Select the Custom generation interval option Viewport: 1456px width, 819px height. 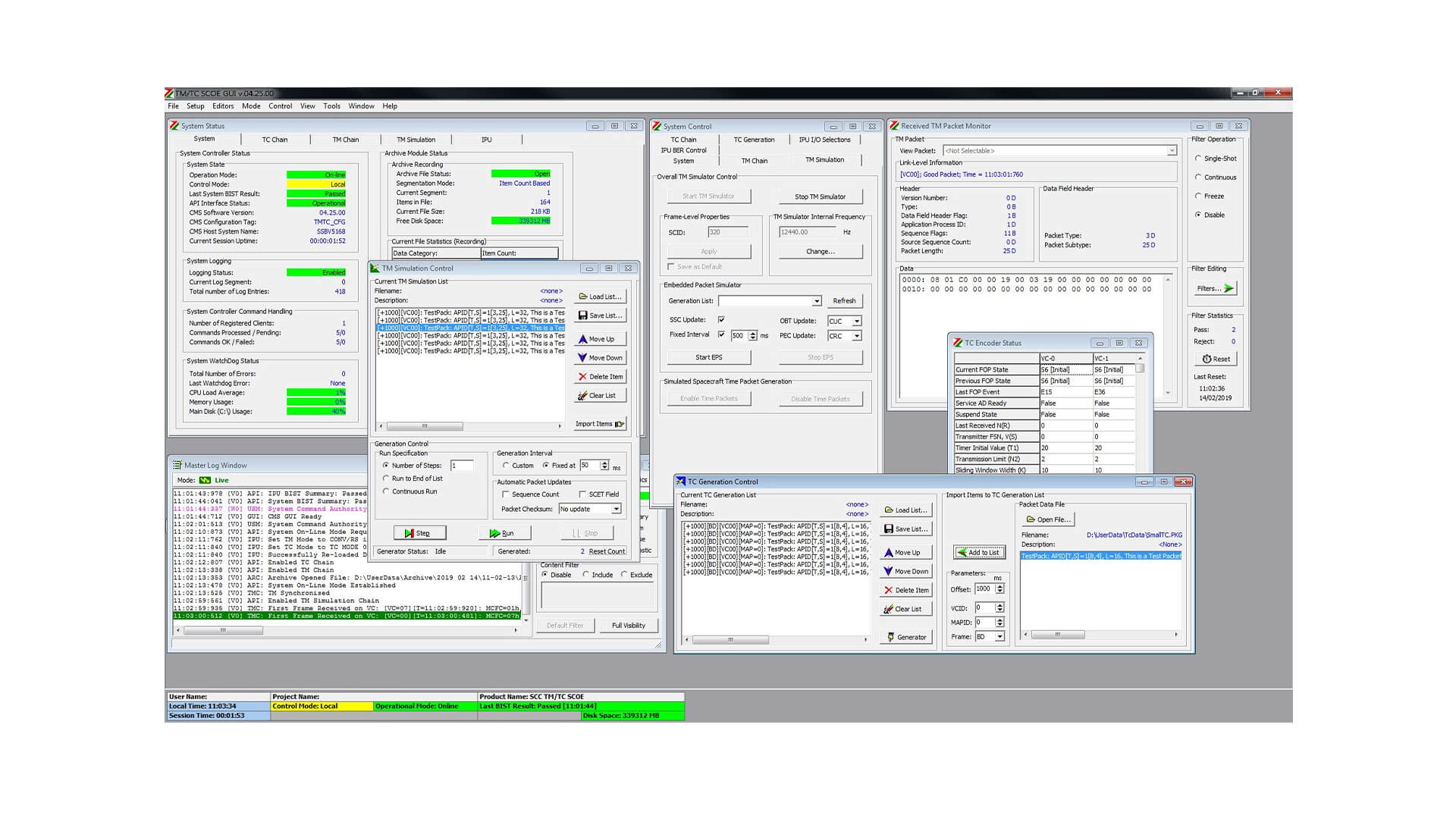tap(506, 466)
